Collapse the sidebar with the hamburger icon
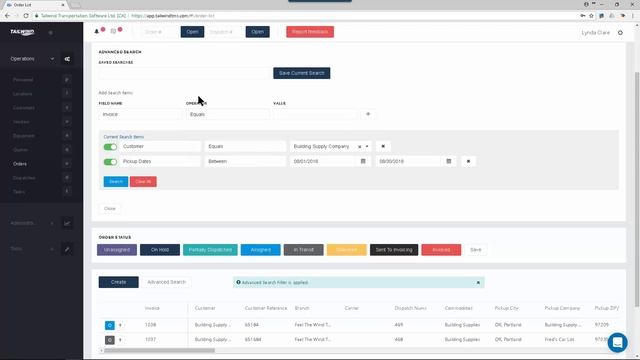Image resolution: width=640 pixels, height=360 pixels. click(51, 33)
